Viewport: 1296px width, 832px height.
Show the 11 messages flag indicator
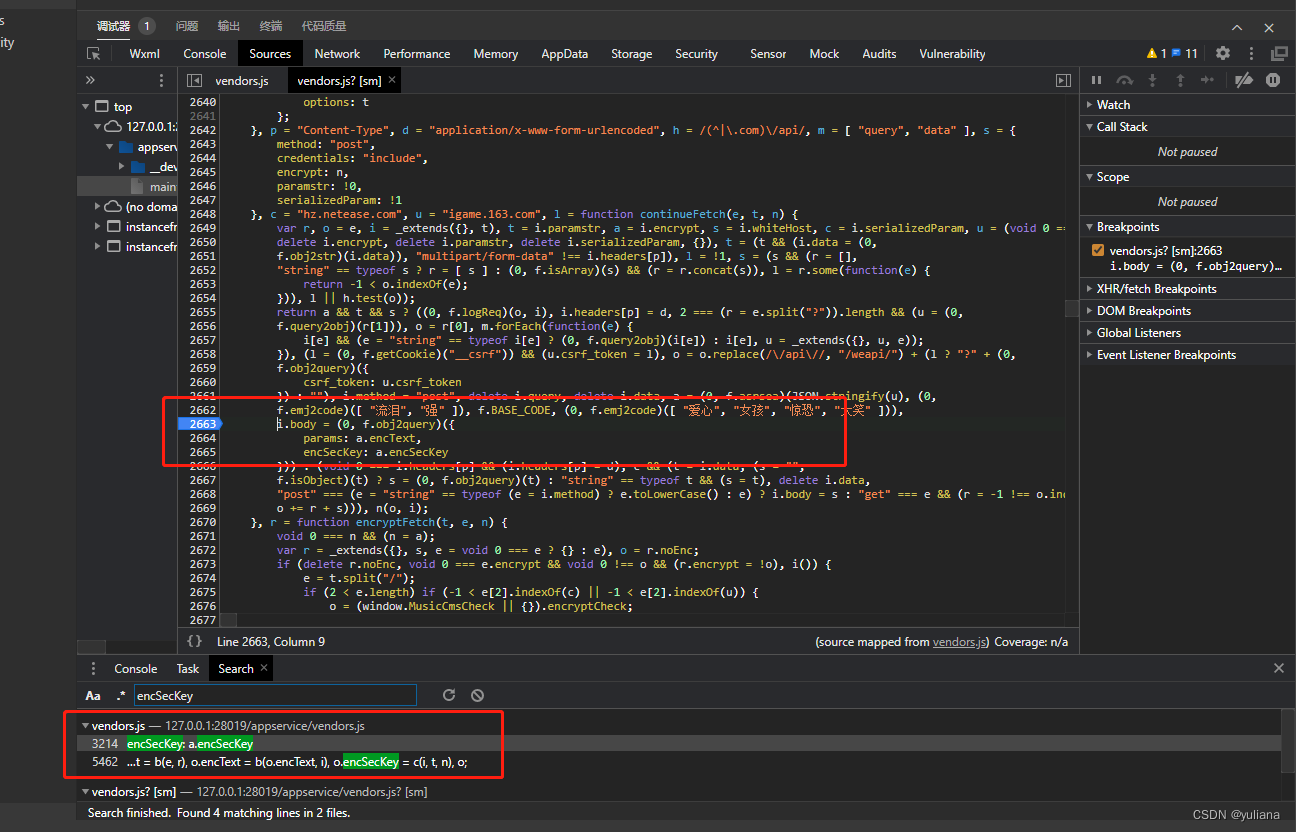[x=1184, y=53]
